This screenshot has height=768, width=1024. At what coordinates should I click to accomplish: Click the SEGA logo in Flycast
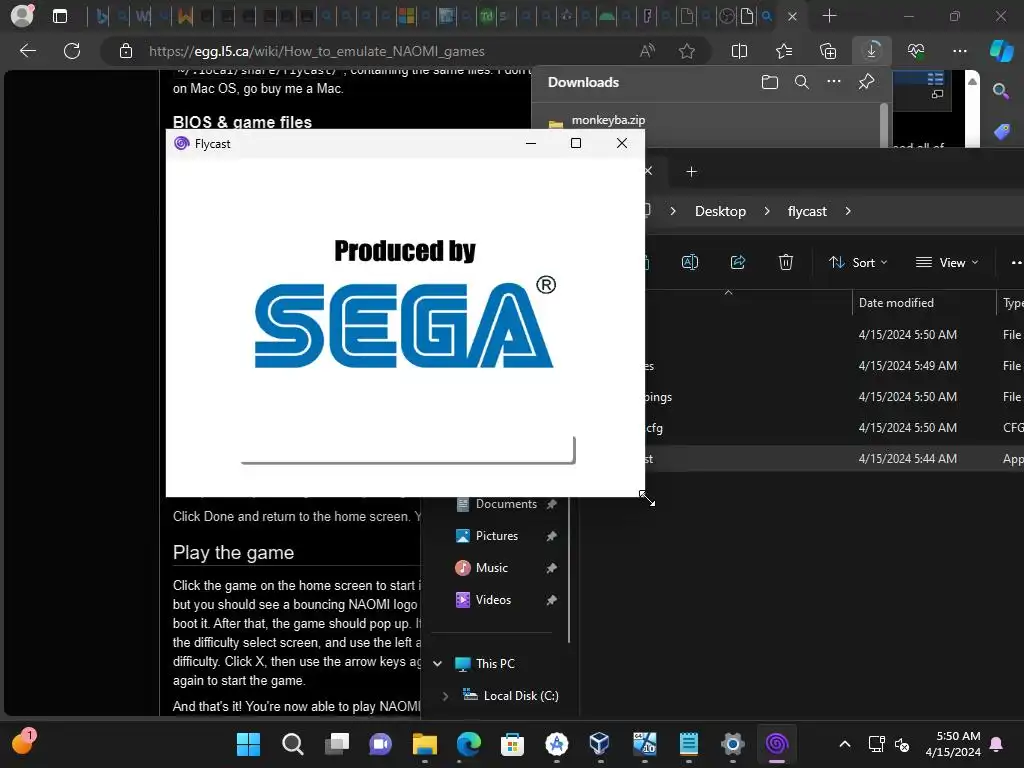[x=405, y=324]
